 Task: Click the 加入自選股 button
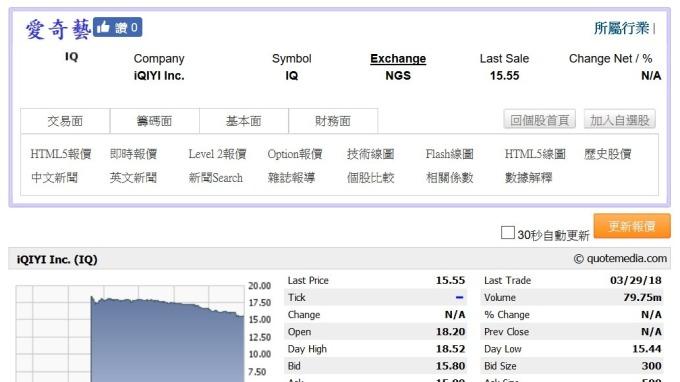click(x=620, y=119)
